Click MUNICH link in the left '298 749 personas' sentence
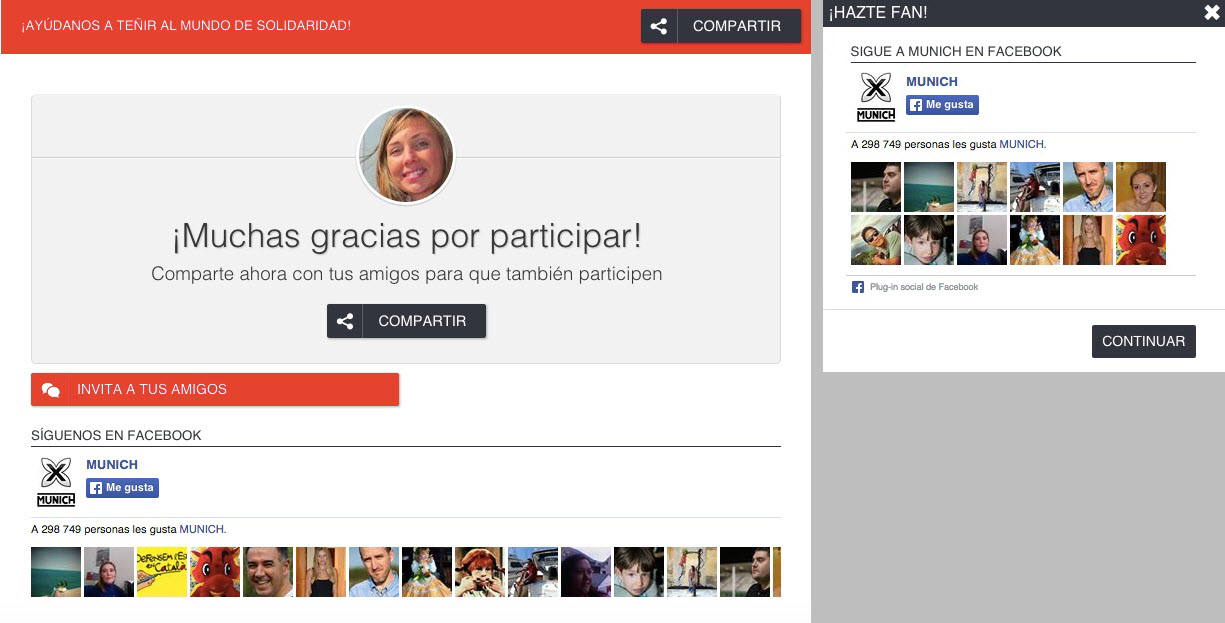 (x=202, y=529)
